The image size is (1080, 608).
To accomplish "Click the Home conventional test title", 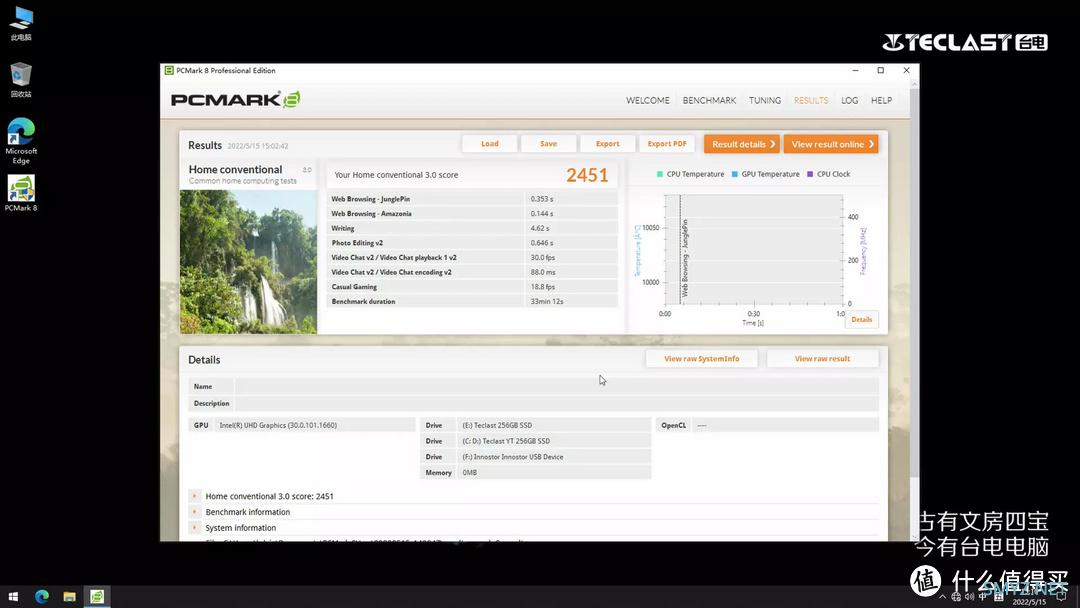I will tap(236, 169).
